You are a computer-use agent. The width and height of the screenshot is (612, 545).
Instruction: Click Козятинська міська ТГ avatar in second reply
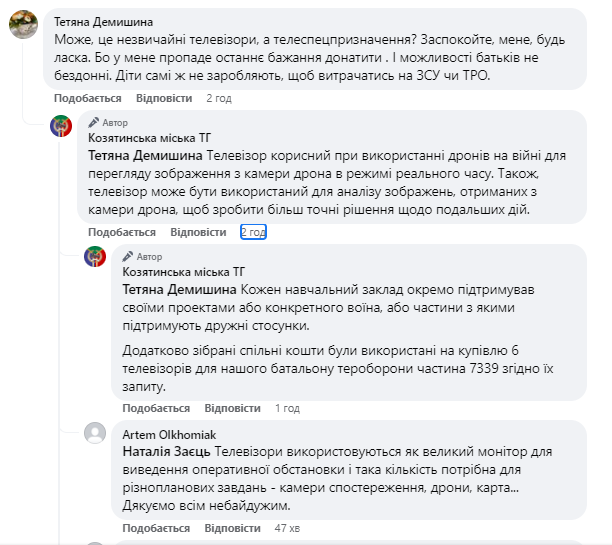coord(96,259)
